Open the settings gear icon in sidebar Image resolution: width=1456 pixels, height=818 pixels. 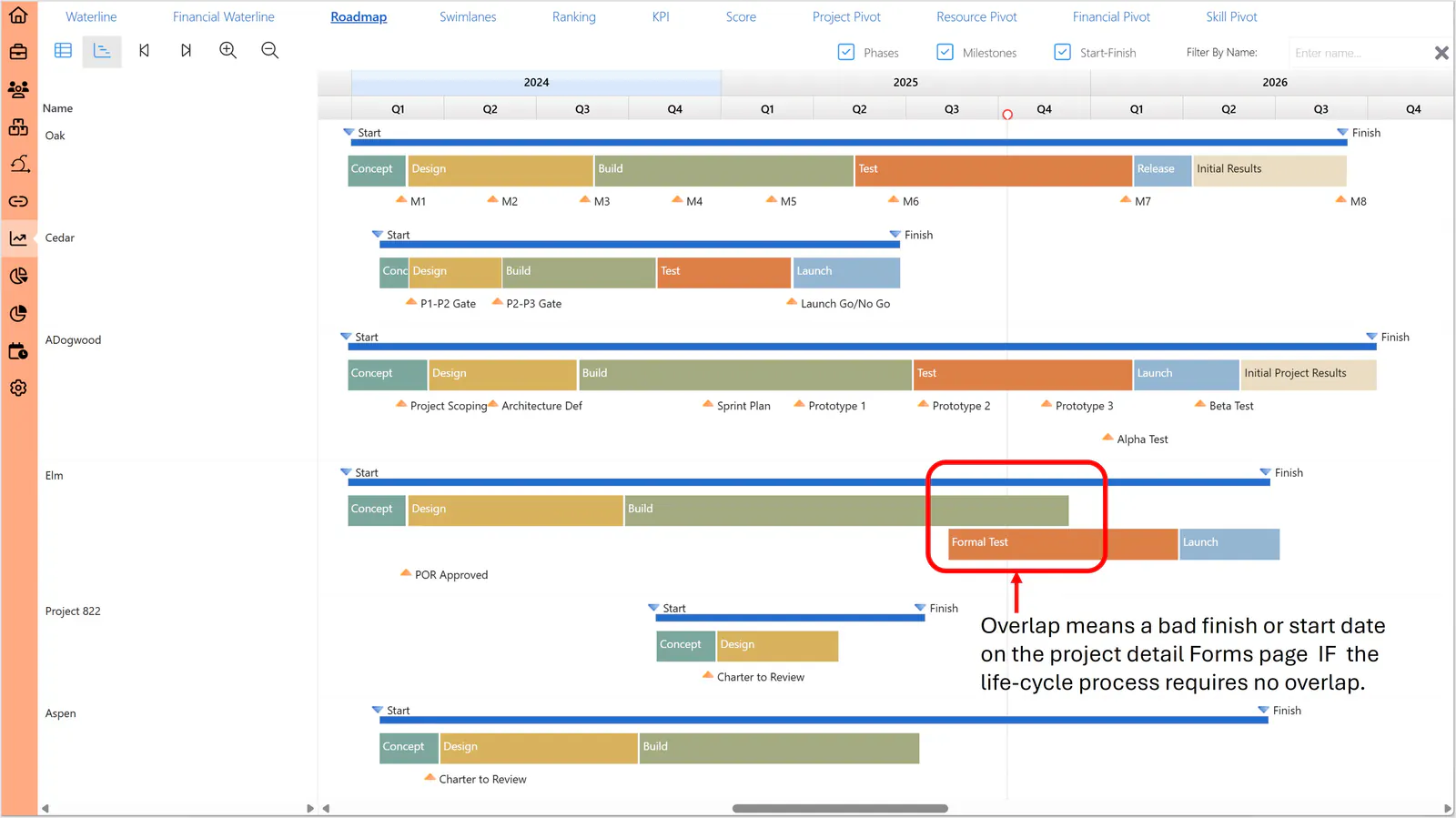[18, 388]
